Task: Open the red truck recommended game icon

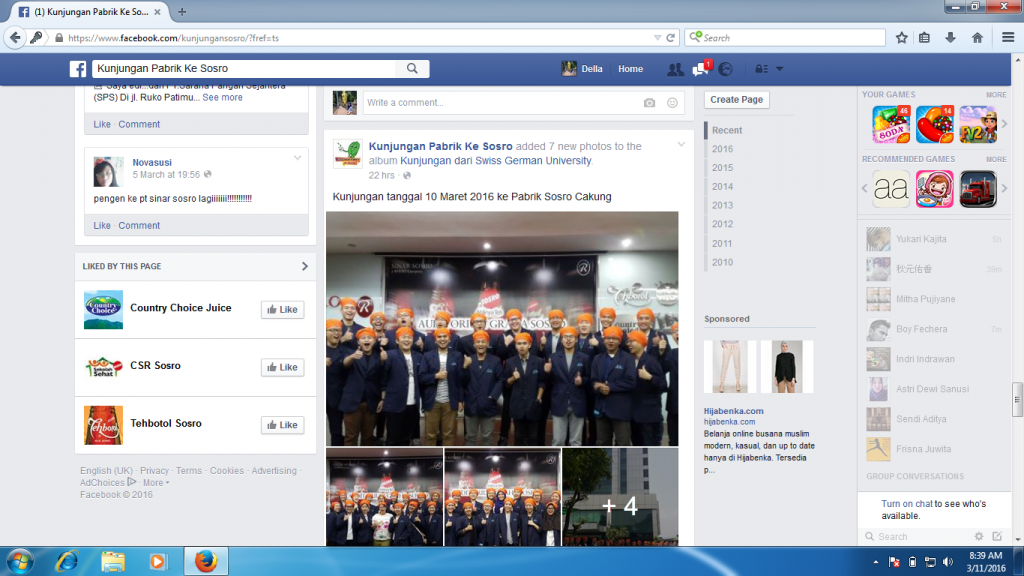Action: point(978,189)
